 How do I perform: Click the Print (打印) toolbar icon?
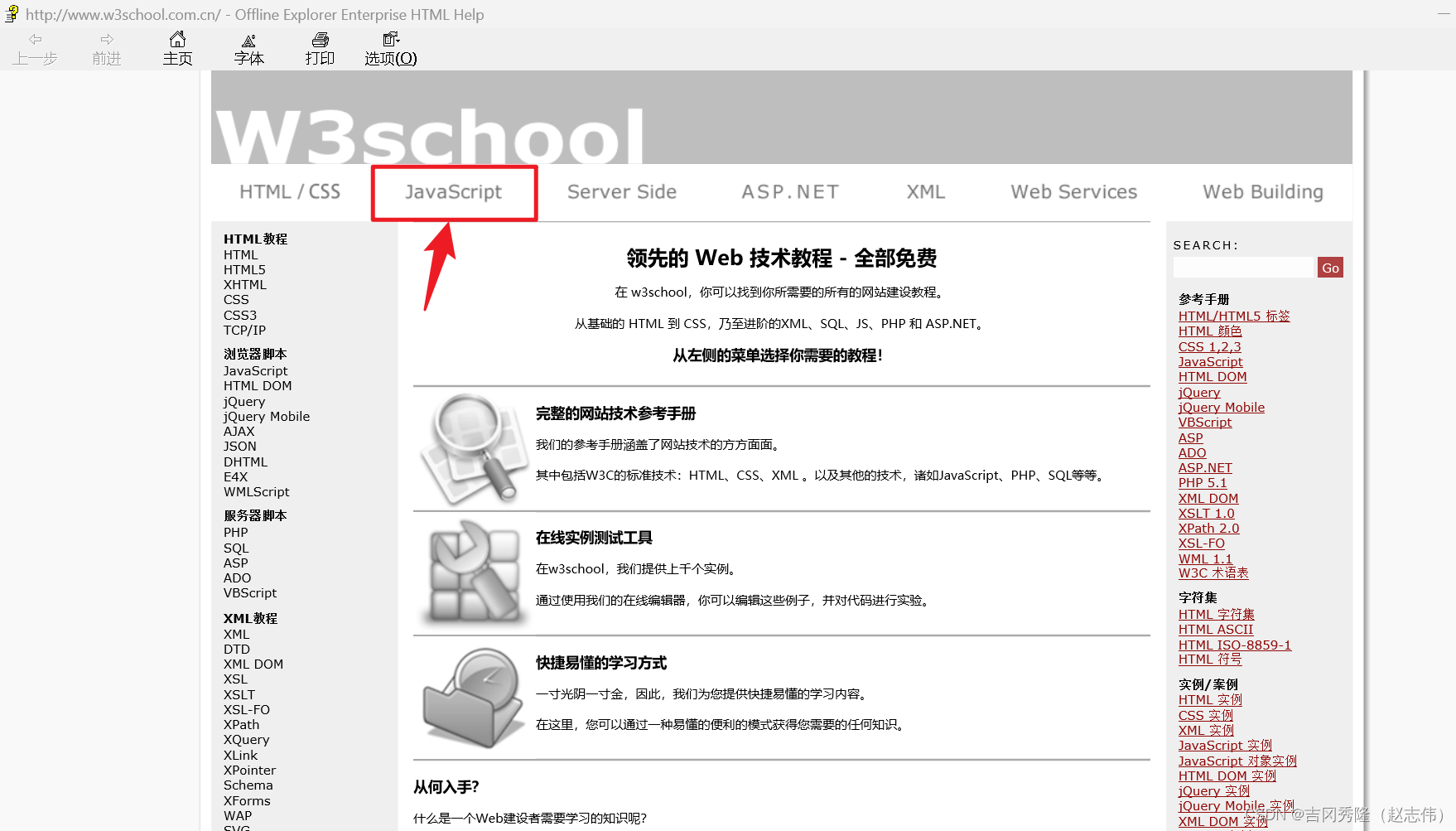point(320,39)
